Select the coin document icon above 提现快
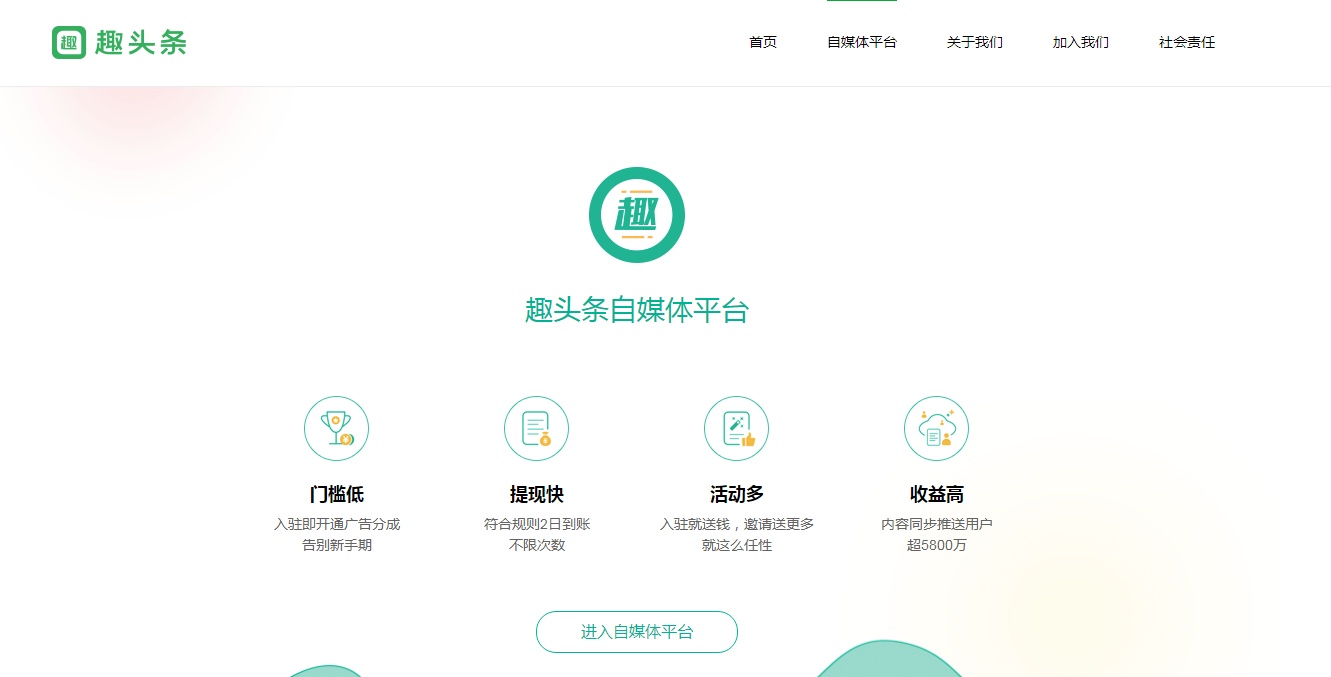The width and height of the screenshot is (1331, 677). click(536, 428)
